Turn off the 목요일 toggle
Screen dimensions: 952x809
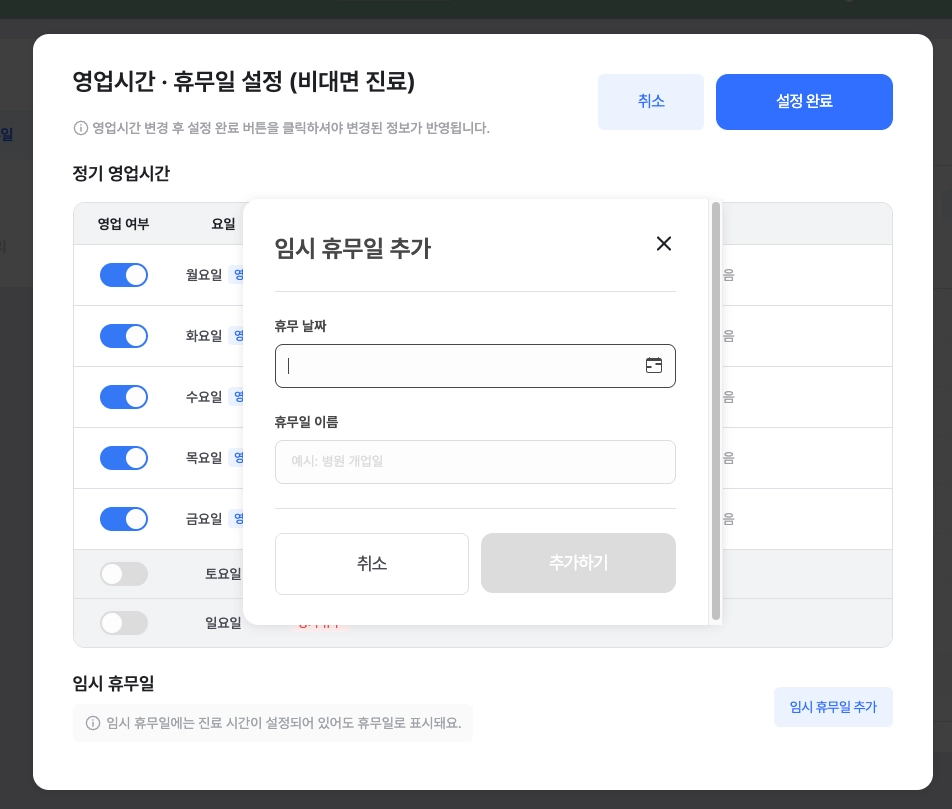coord(124,458)
